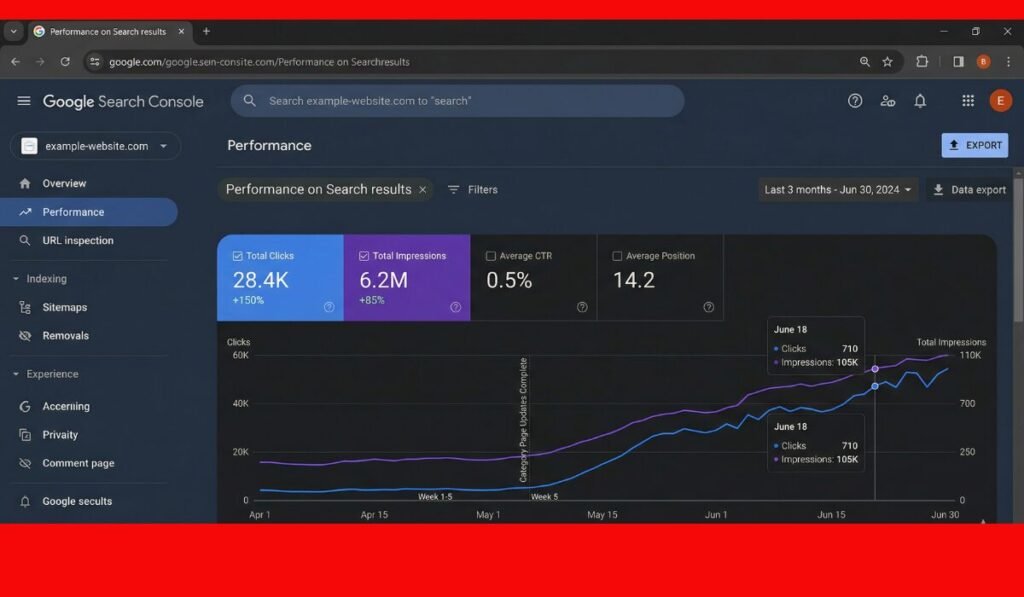Open the hamburger main menu
Image resolution: width=1024 pixels, height=597 pixels.
point(24,101)
